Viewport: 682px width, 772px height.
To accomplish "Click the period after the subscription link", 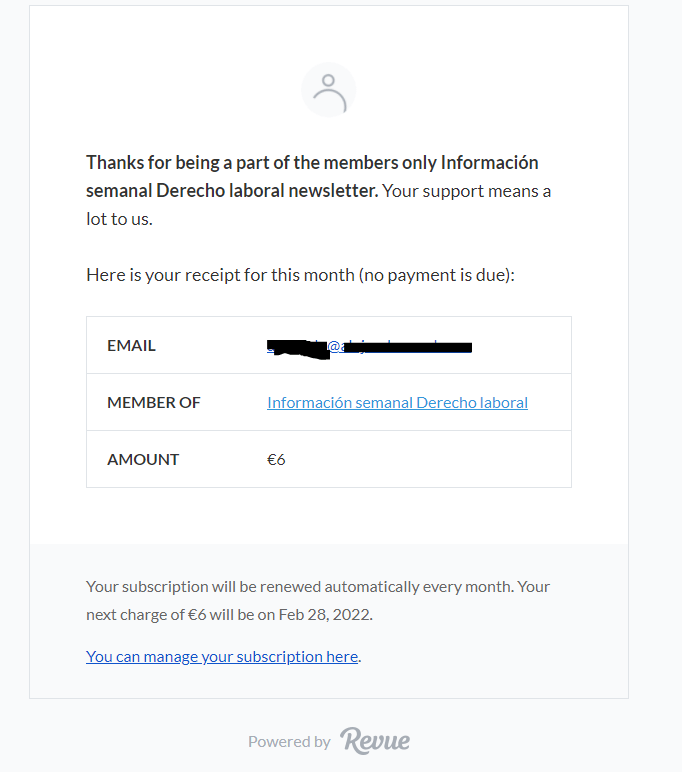I will 360,658.
